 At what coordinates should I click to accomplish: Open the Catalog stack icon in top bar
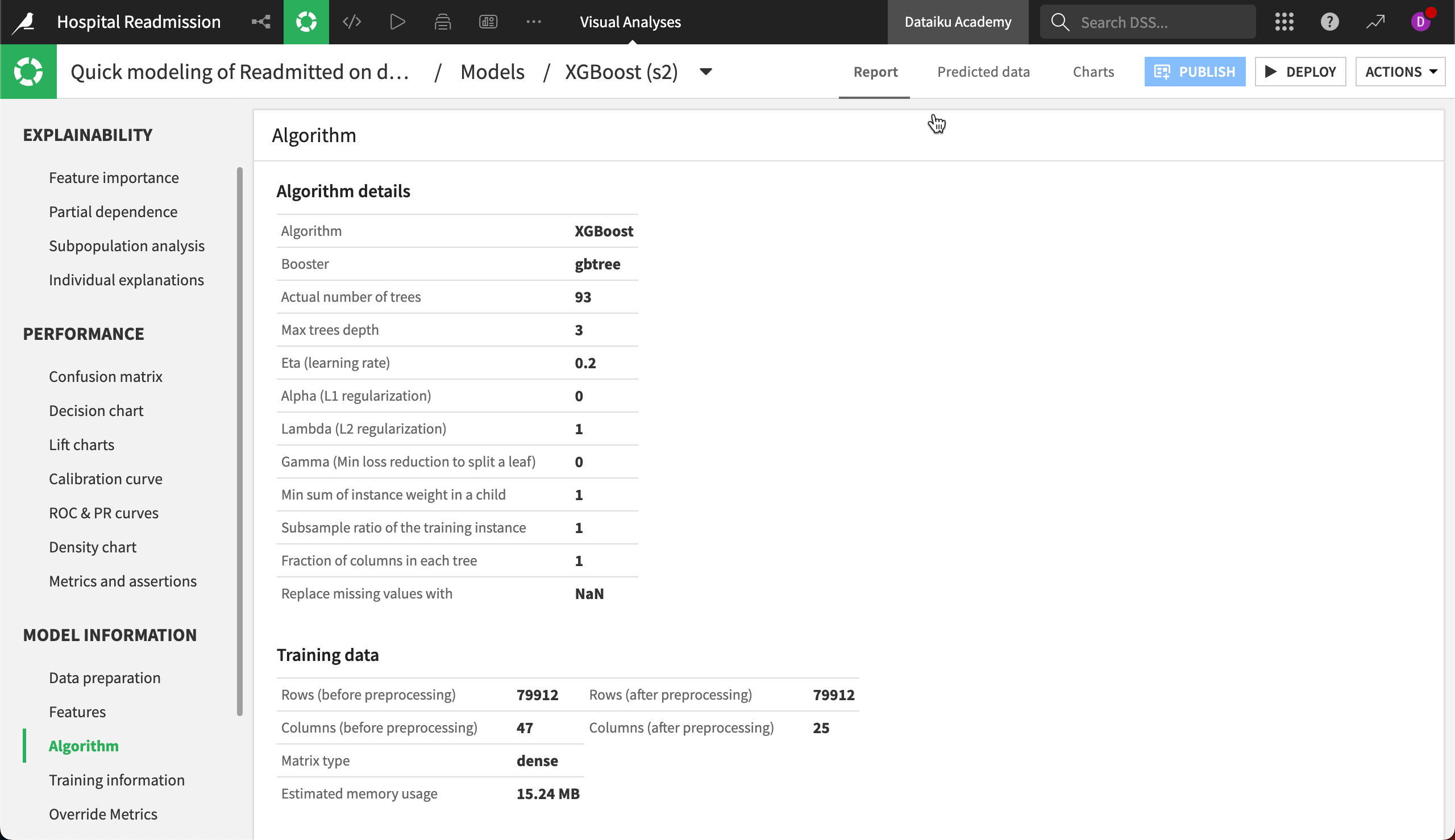click(x=442, y=22)
